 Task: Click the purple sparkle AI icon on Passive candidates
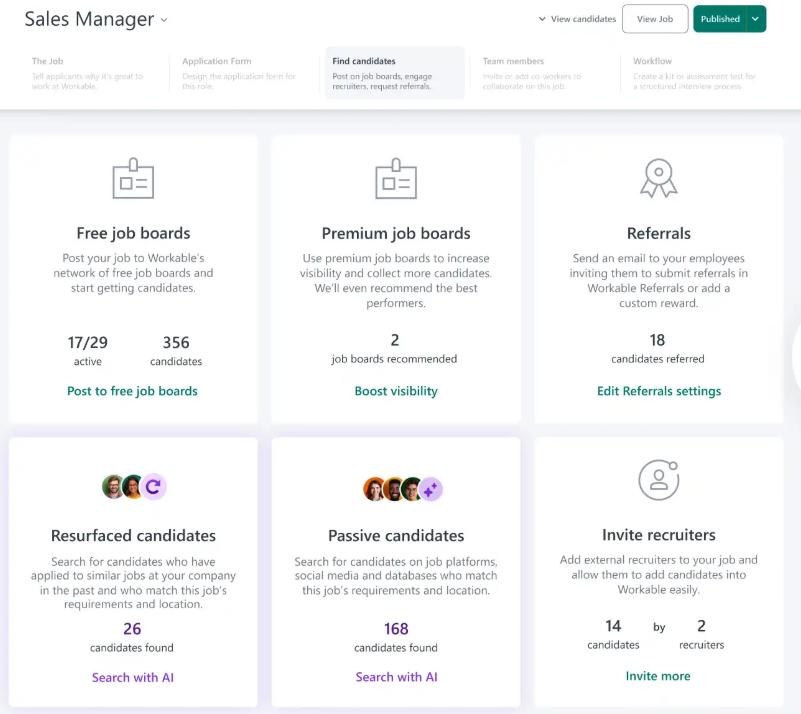point(431,489)
